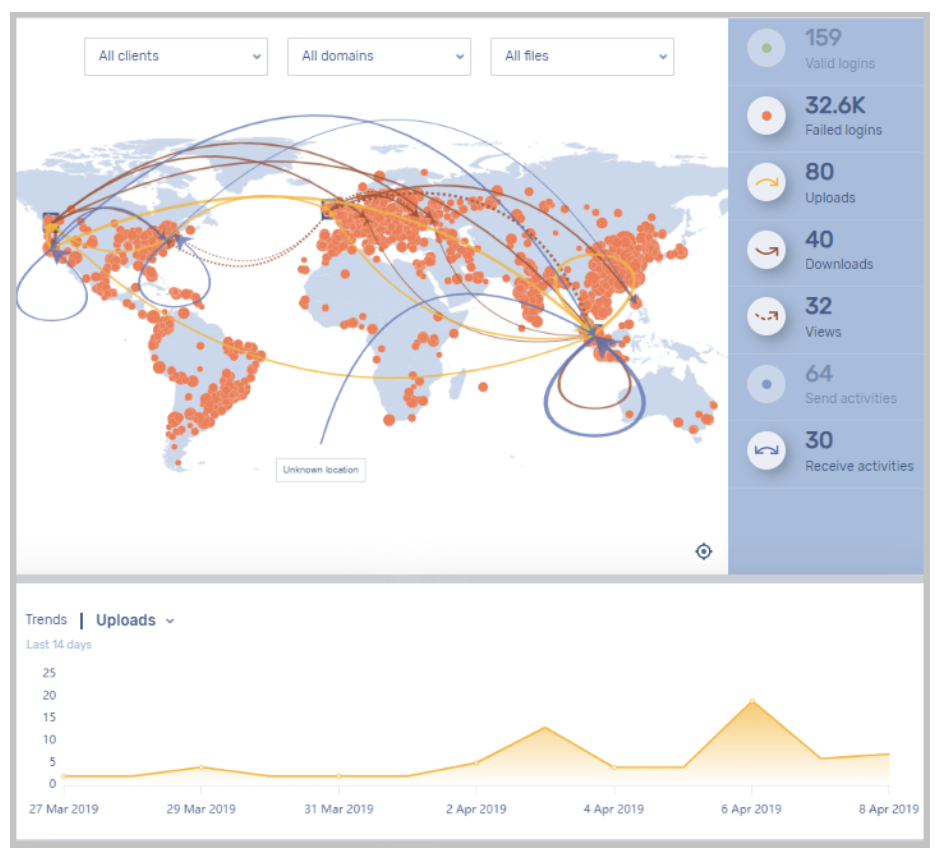Select the 159 Valid logins value
The image size is (940, 856).
pos(823,38)
